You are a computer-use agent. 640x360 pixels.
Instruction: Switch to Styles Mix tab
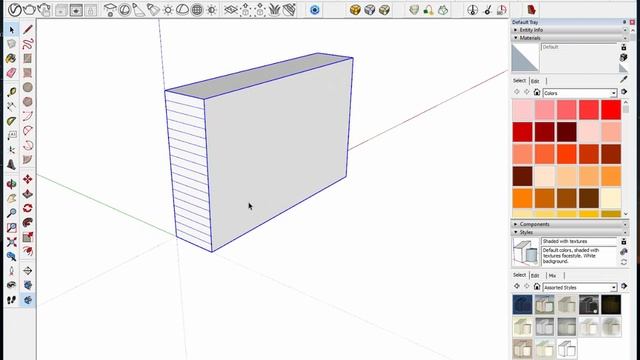coord(552,275)
